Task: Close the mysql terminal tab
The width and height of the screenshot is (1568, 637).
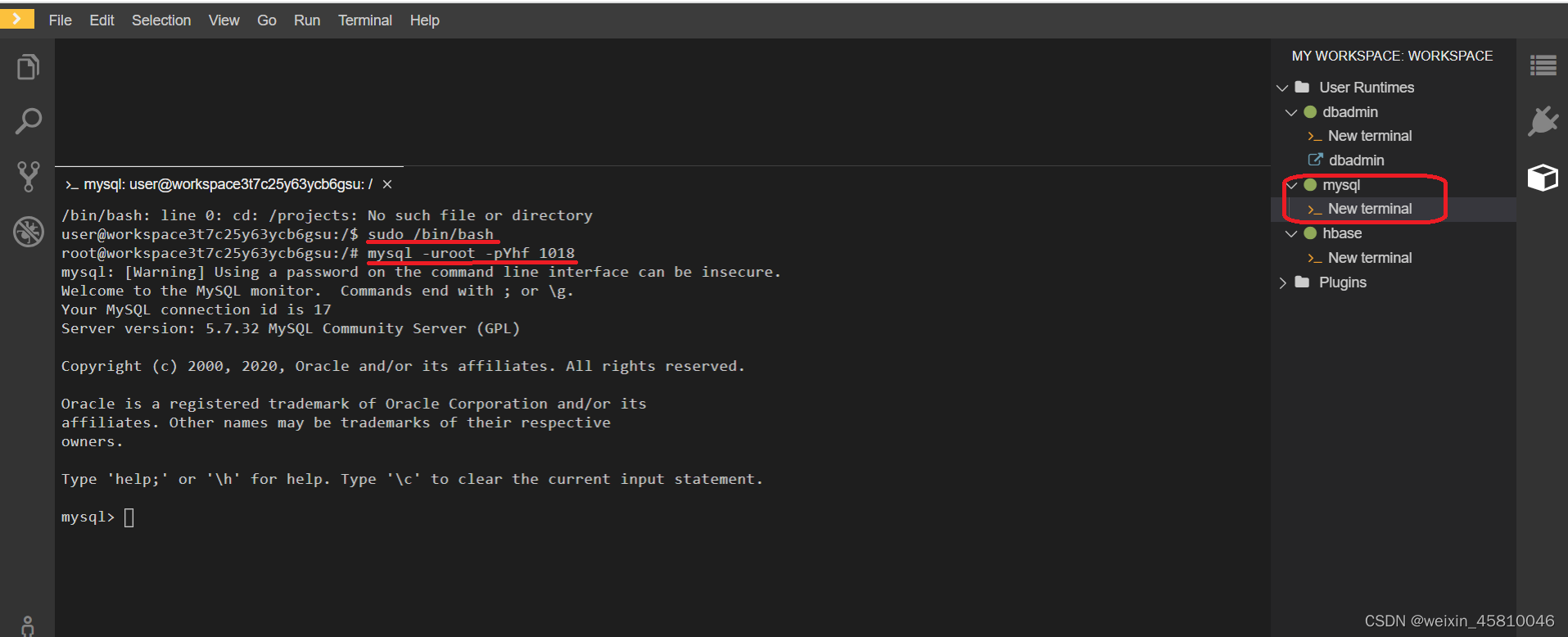Action: pos(387,184)
